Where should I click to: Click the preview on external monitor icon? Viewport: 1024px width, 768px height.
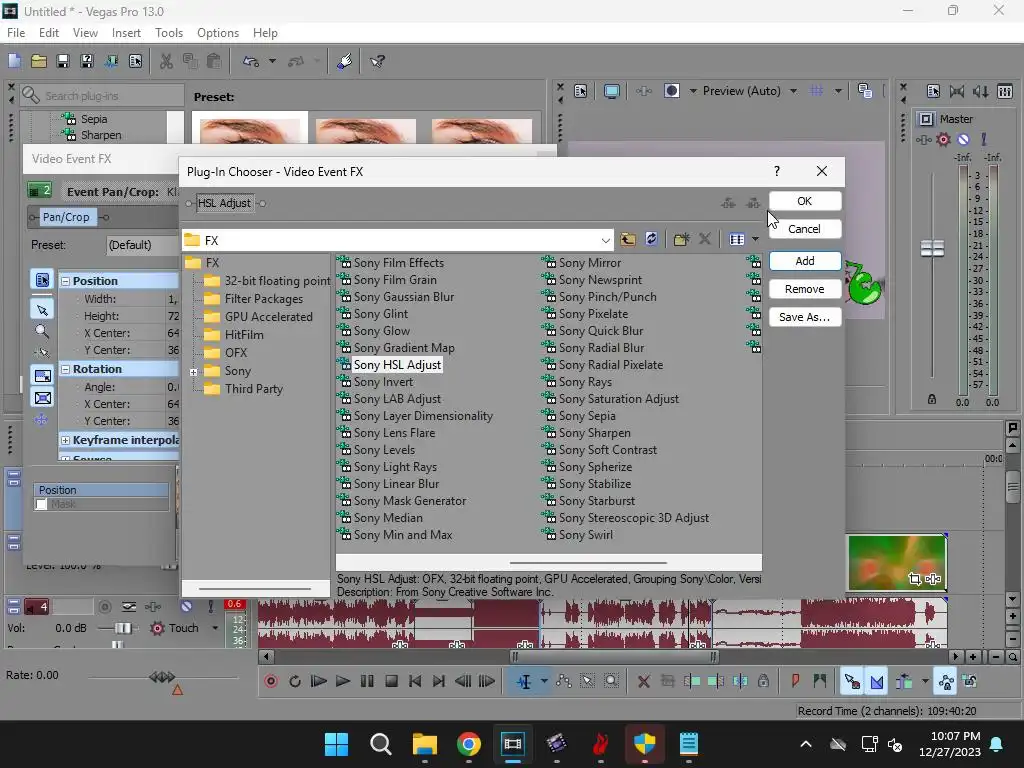tap(611, 91)
